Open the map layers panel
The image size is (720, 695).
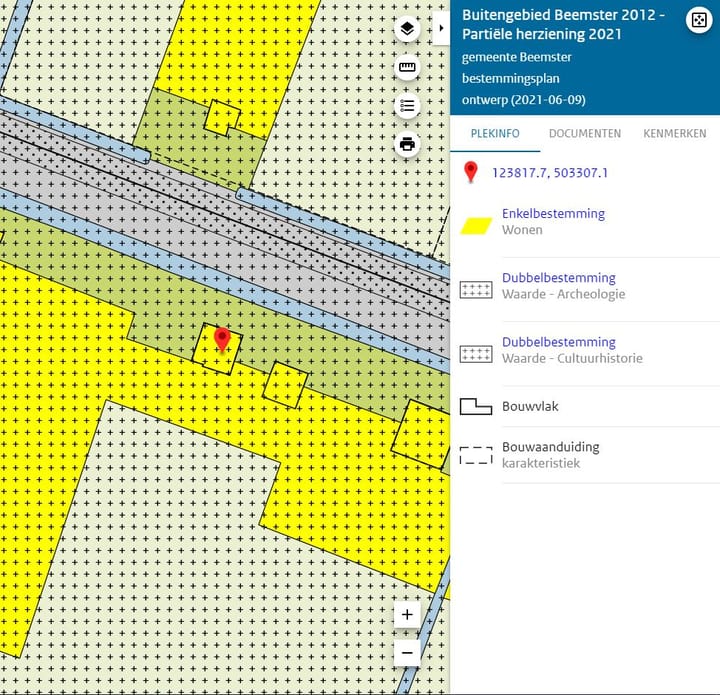[407, 29]
